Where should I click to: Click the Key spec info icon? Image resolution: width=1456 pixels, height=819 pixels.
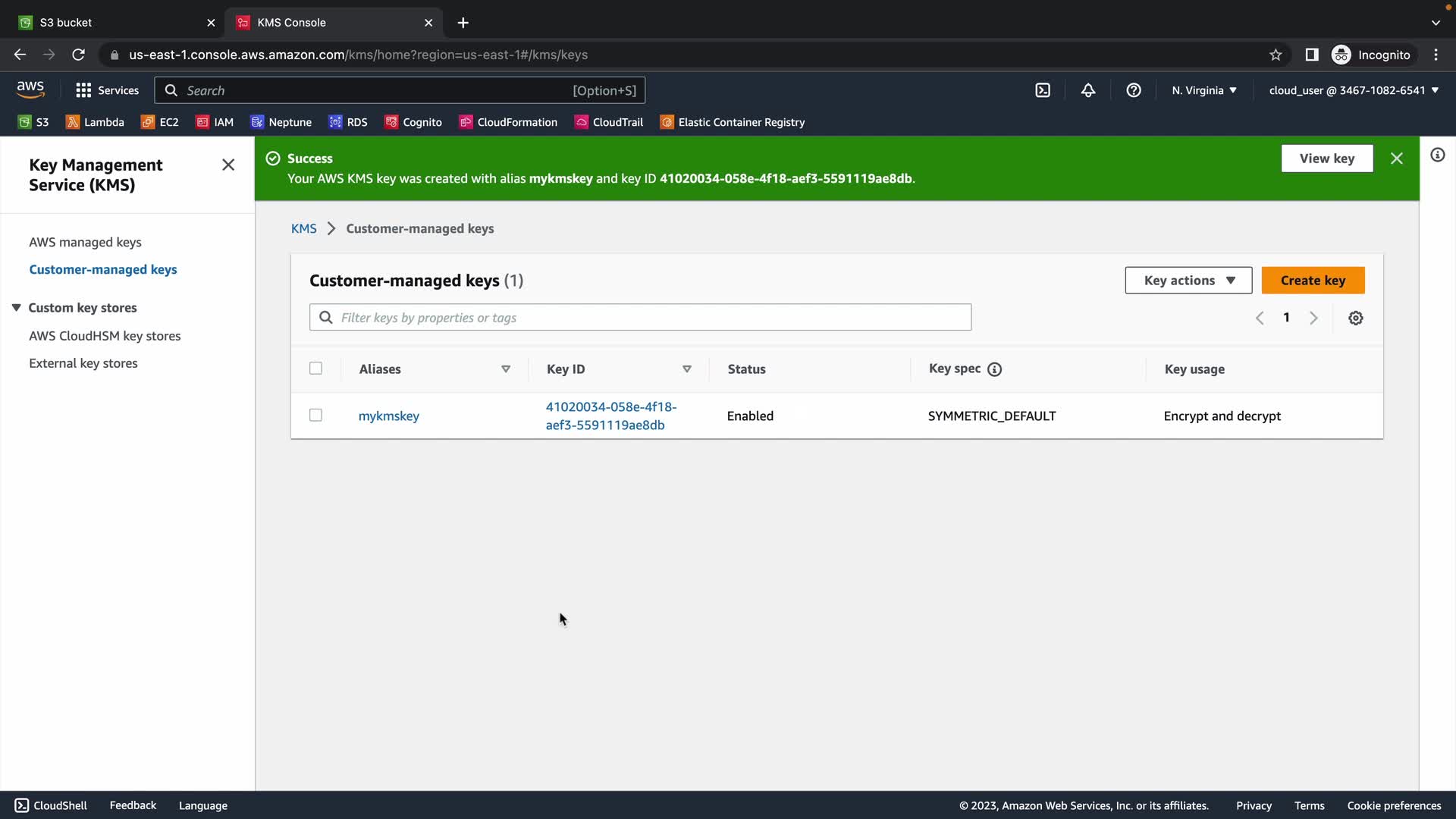(x=995, y=369)
